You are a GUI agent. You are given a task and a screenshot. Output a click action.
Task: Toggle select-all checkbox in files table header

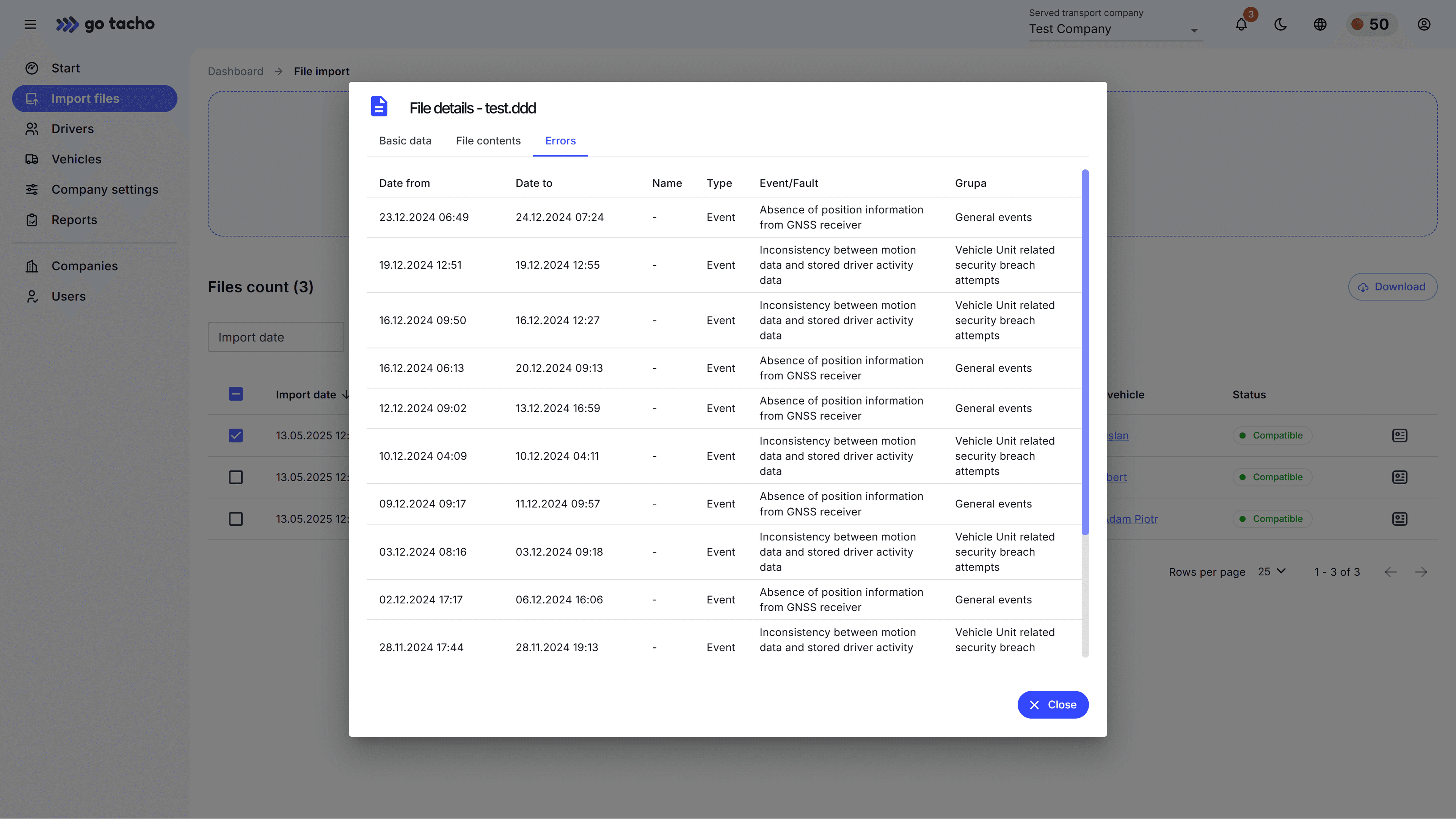[x=236, y=394]
